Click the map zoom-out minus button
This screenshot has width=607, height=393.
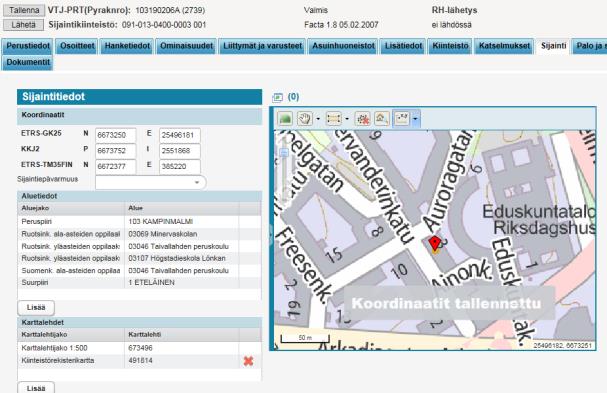(x=284, y=153)
